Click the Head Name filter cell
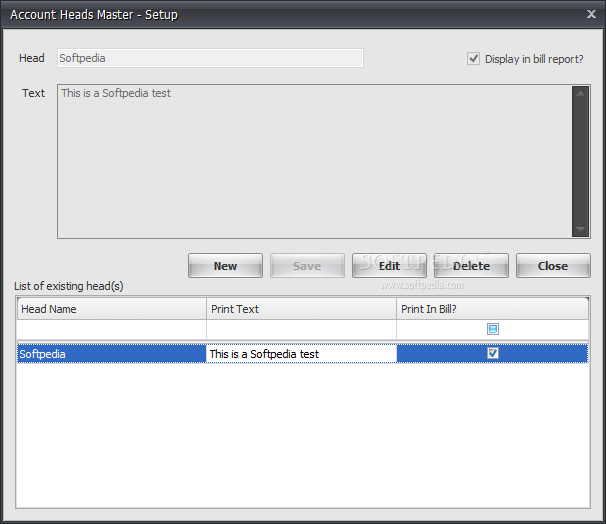 tap(112, 330)
